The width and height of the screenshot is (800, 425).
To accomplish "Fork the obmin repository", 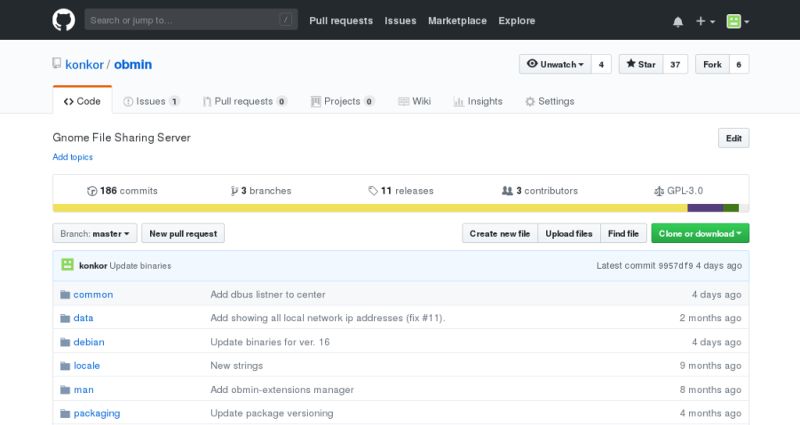I will click(x=712, y=64).
